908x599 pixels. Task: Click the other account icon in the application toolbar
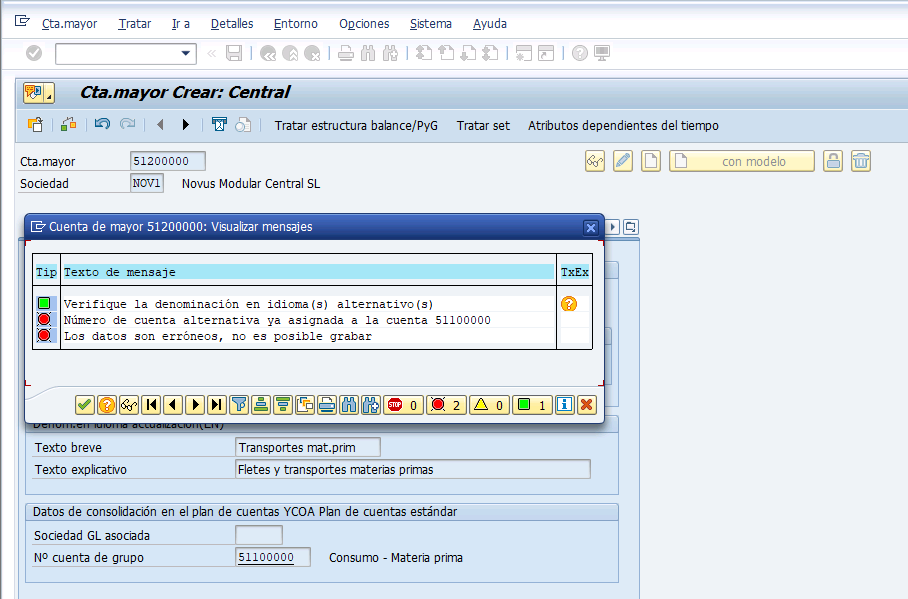tap(35, 125)
